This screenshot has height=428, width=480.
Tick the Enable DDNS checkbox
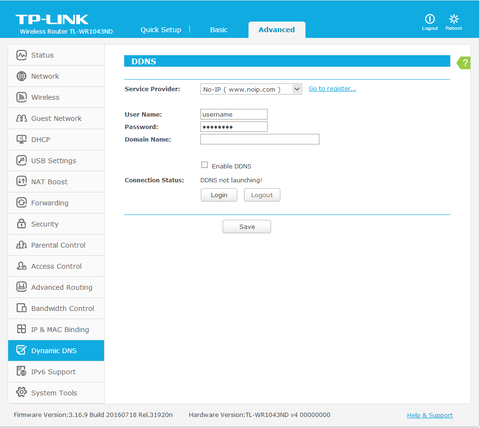pos(204,165)
